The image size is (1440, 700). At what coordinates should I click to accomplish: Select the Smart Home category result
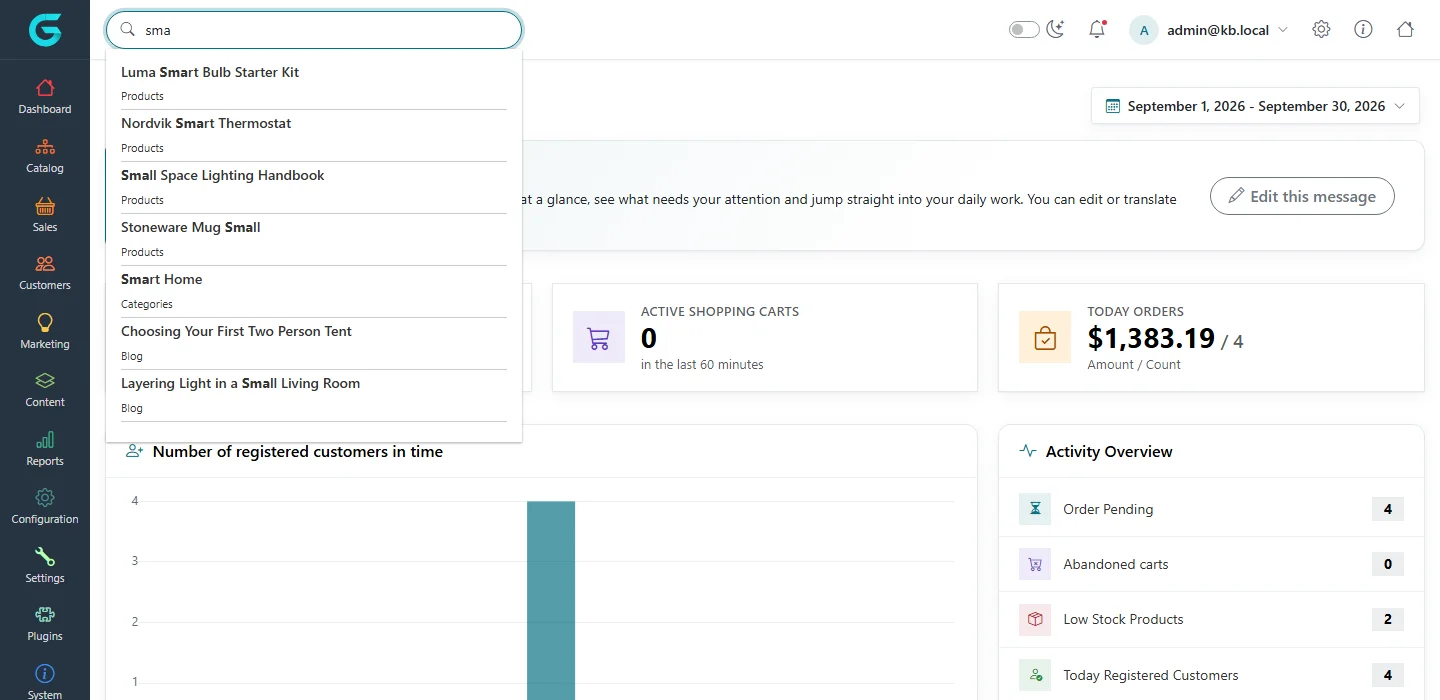coord(314,292)
